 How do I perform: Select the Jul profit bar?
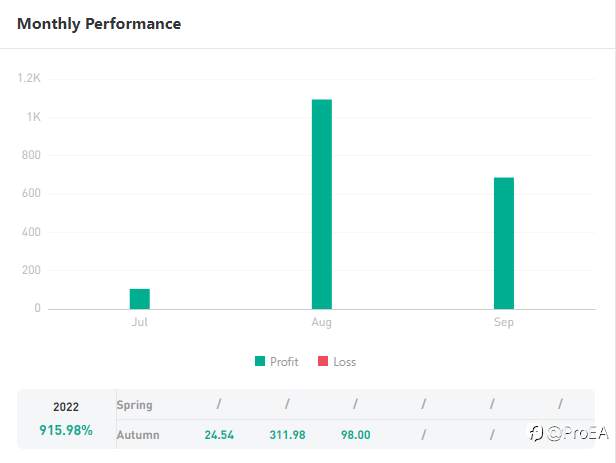coord(140,298)
